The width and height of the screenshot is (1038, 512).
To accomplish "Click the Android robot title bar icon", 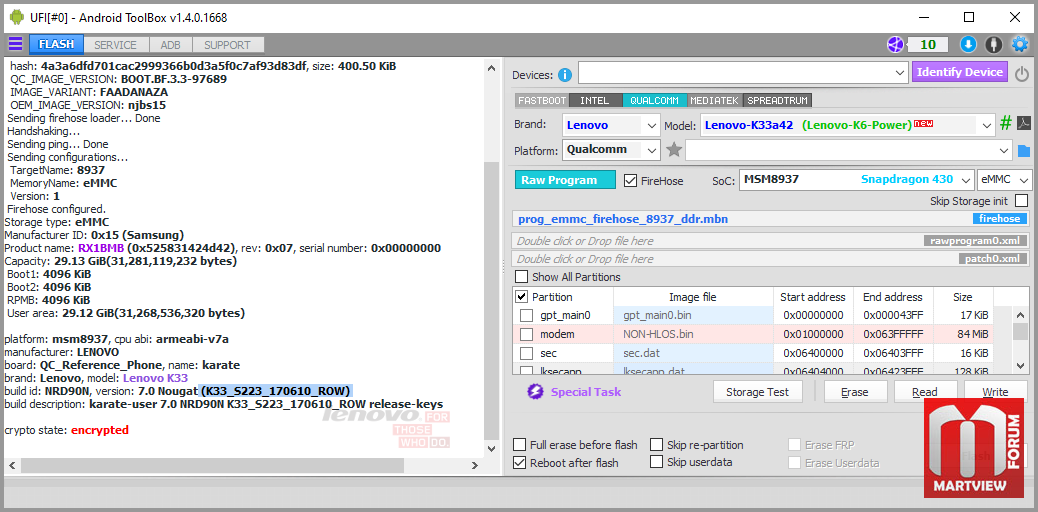I will [17, 17].
